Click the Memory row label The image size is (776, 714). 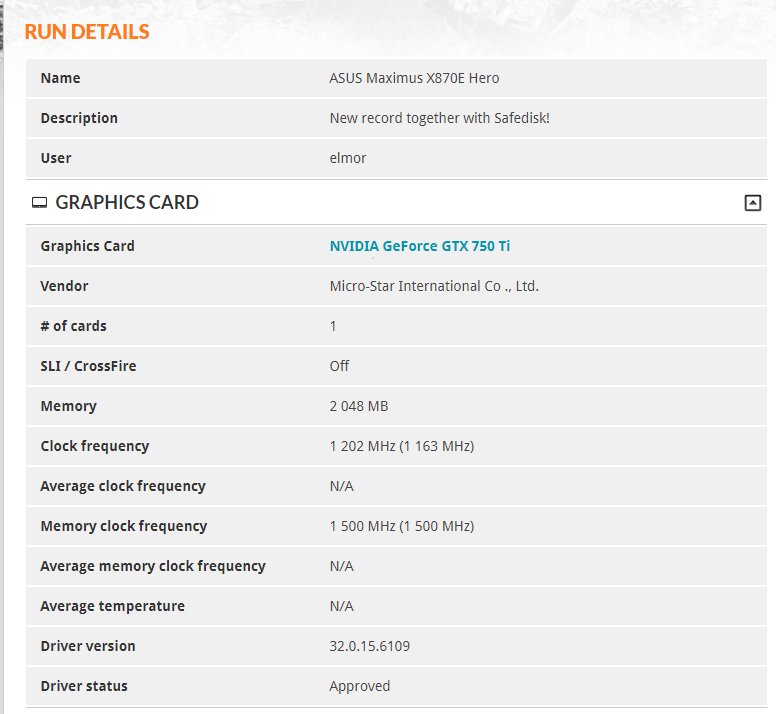(x=69, y=406)
